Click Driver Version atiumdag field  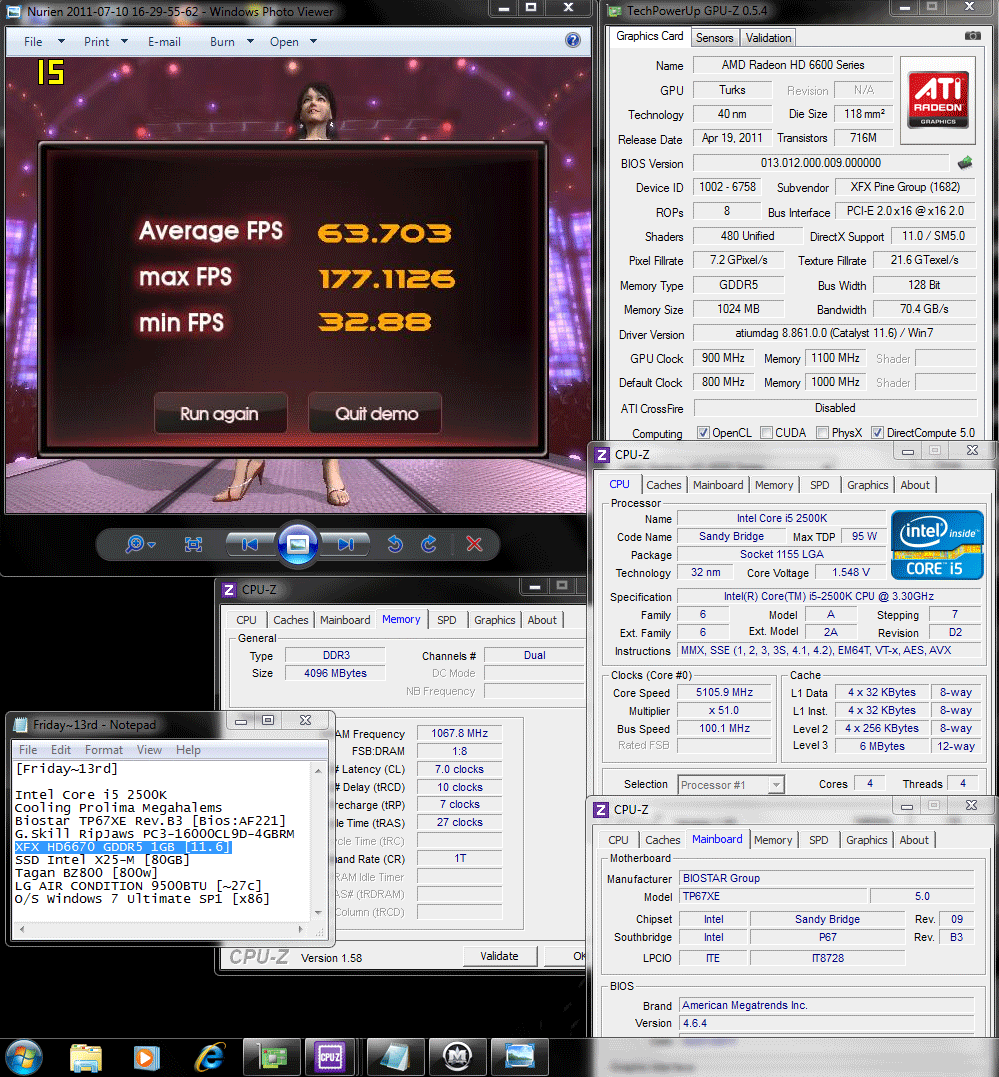tap(834, 333)
